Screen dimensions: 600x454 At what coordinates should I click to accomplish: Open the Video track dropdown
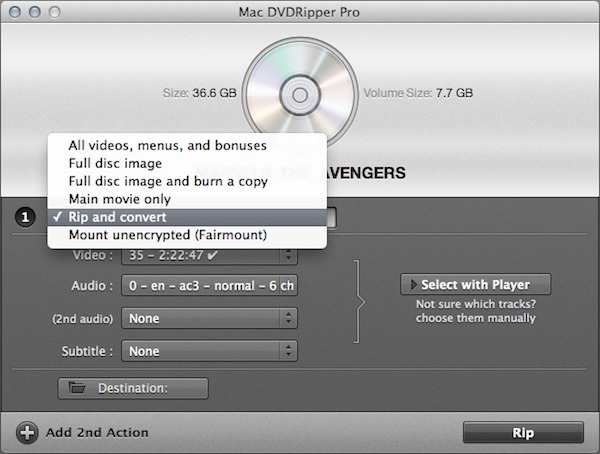pos(209,255)
